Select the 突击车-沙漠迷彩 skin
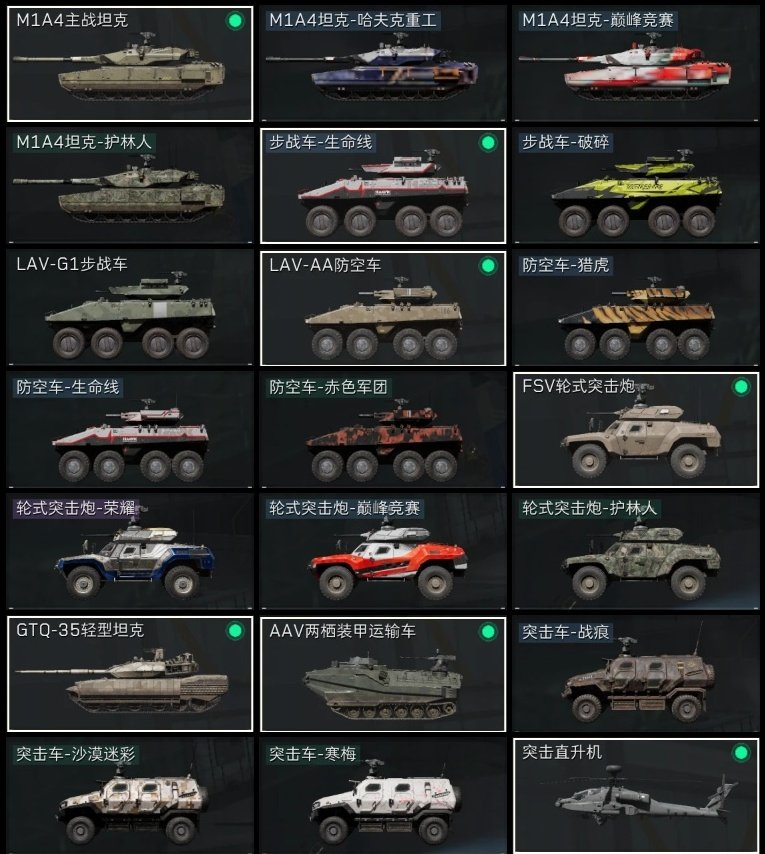 pos(130,796)
